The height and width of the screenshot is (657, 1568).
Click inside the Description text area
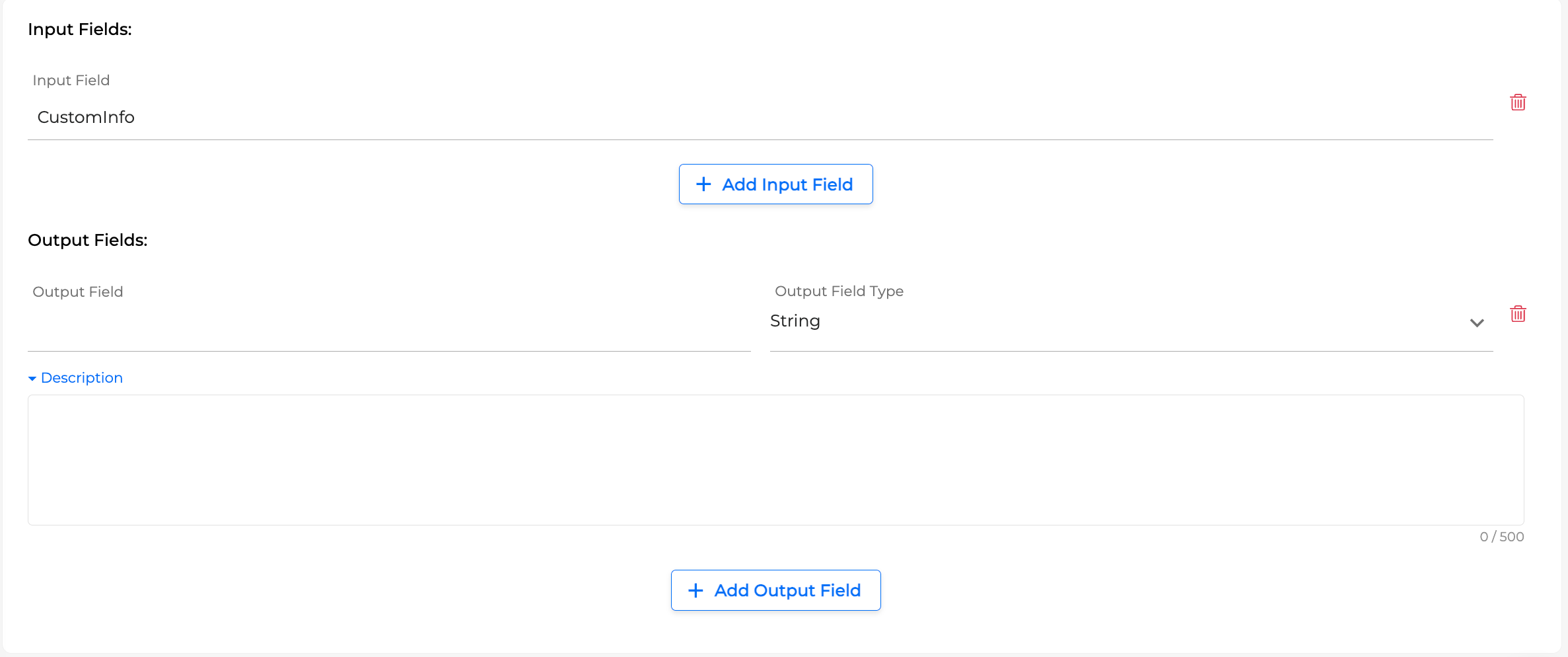(775, 460)
